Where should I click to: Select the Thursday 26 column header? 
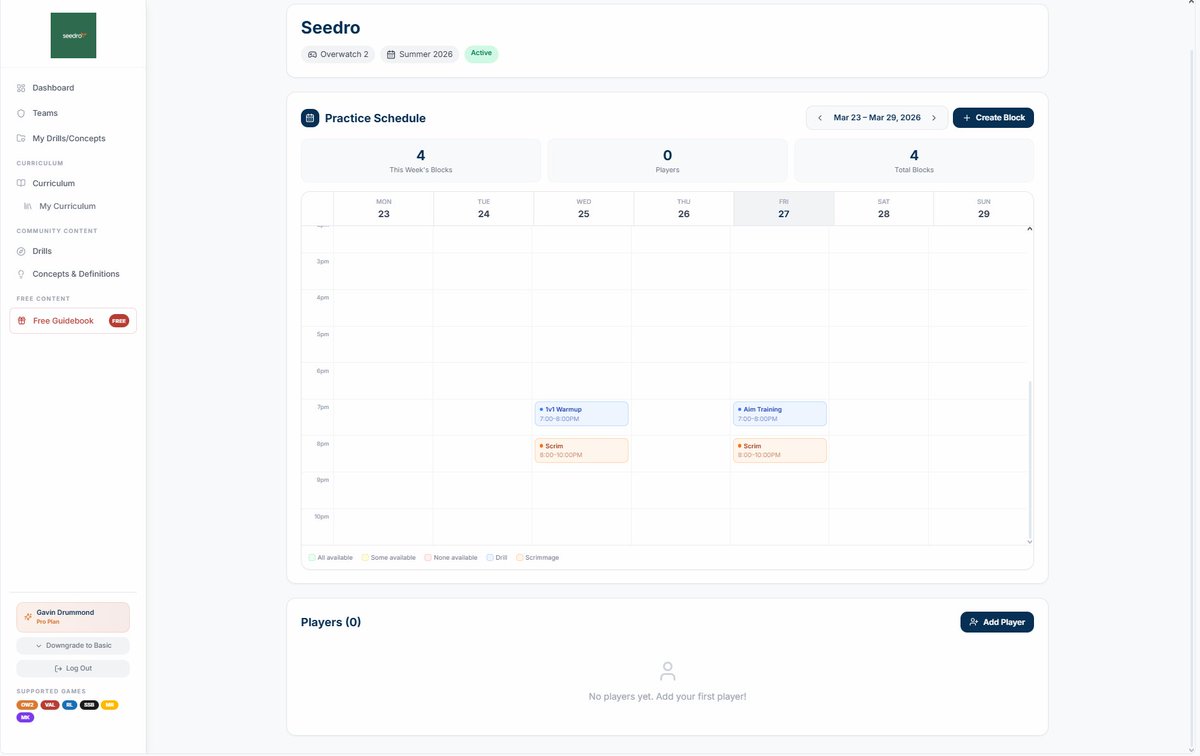click(684, 209)
